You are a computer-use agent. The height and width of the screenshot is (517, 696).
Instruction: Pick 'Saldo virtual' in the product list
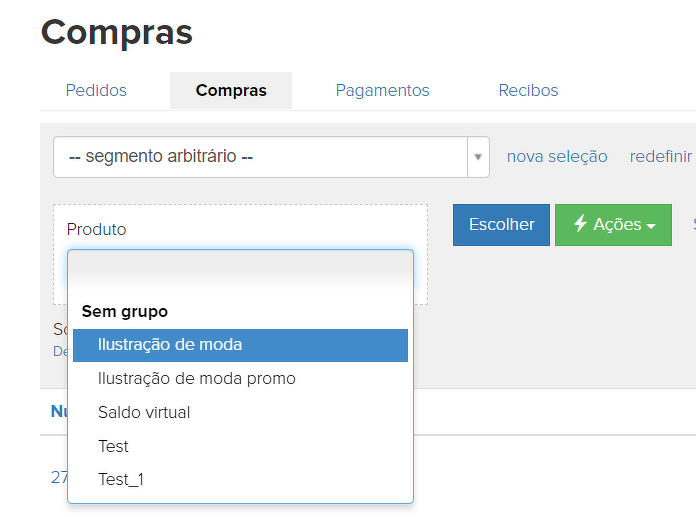(144, 412)
